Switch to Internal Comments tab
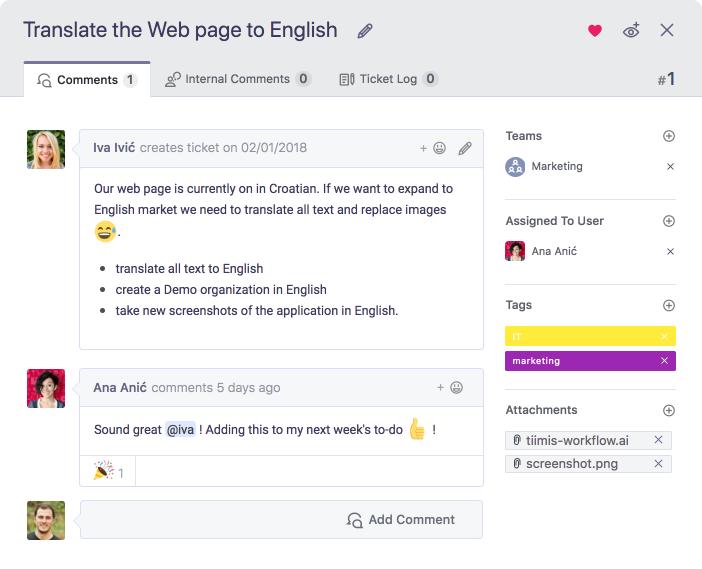The image size is (702, 569). point(238,79)
